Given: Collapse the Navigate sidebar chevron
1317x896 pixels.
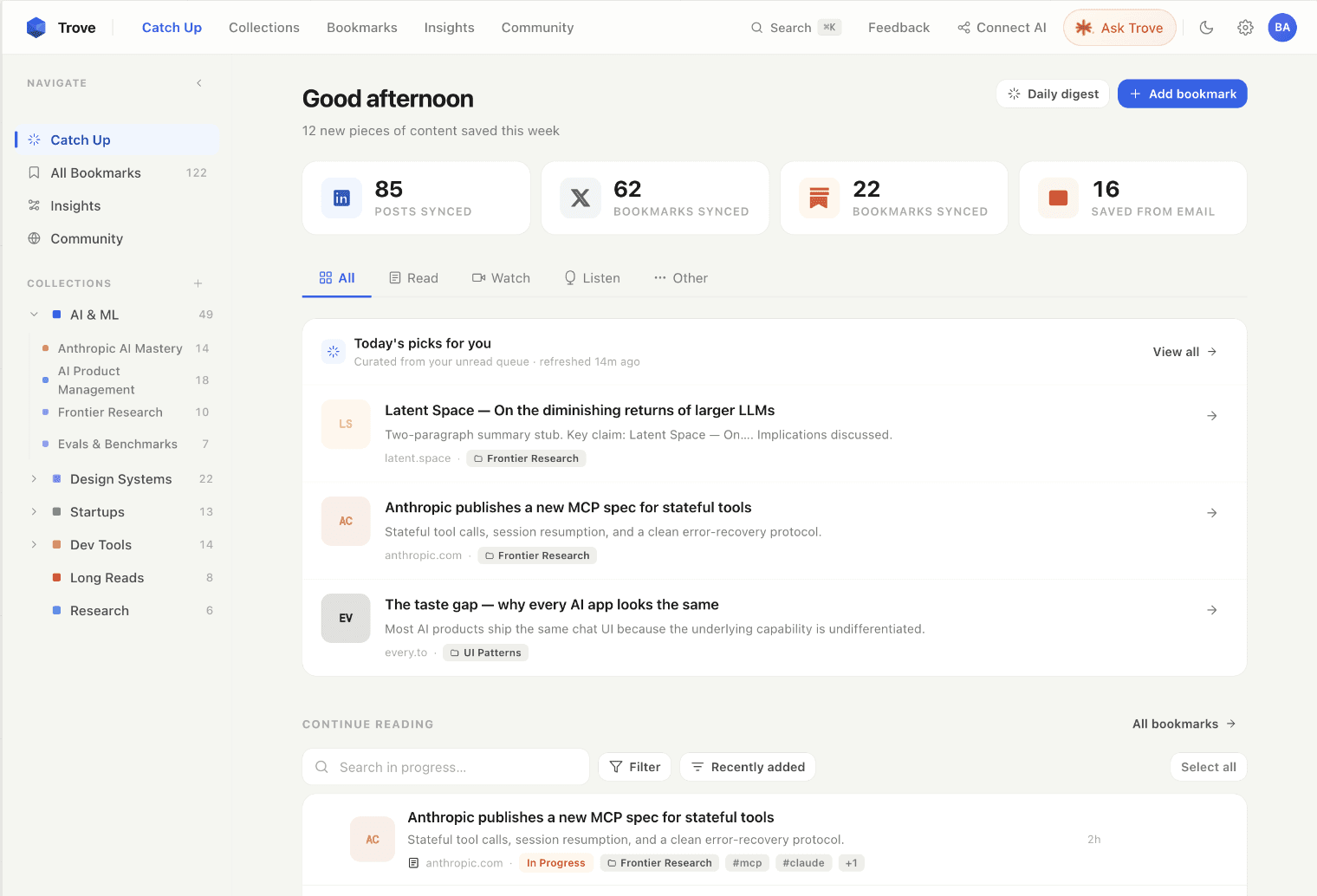Looking at the screenshot, I should (x=199, y=83).
